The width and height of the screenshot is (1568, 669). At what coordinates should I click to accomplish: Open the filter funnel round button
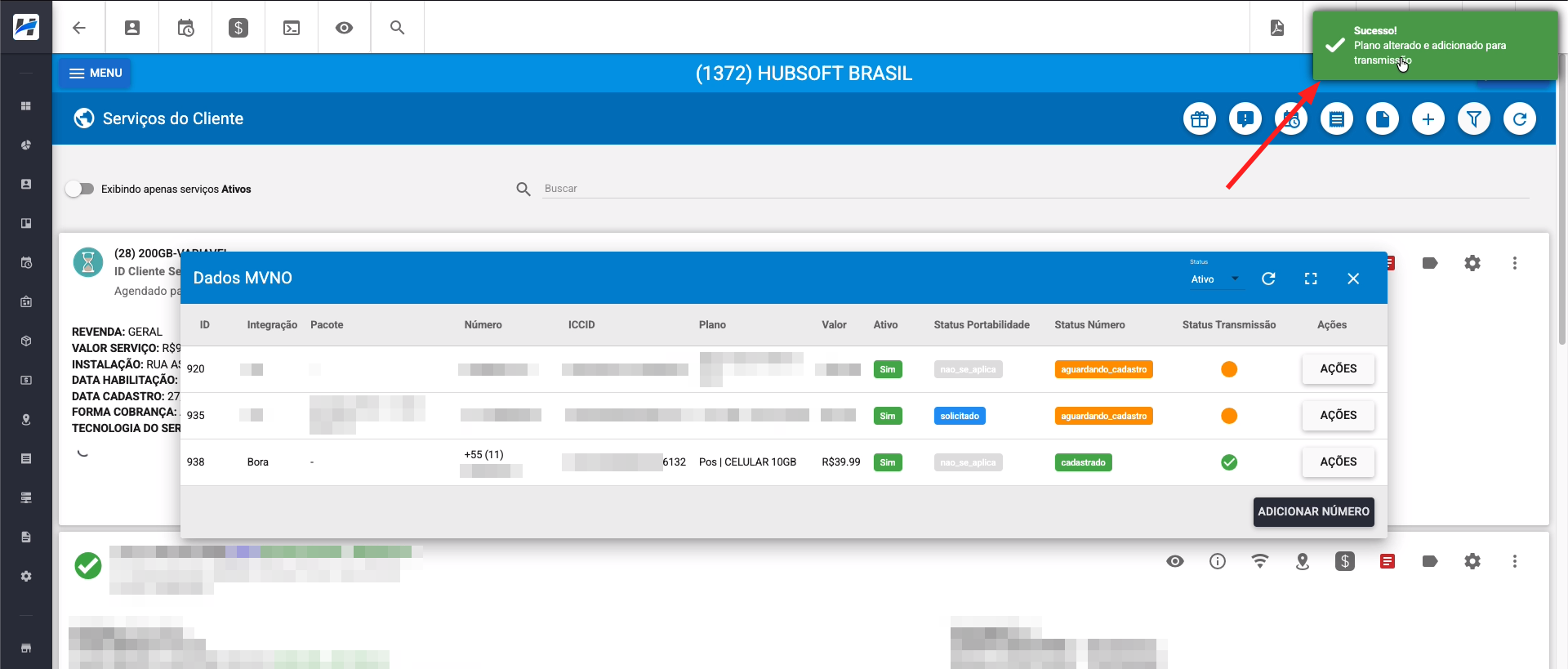point(1474,119)
